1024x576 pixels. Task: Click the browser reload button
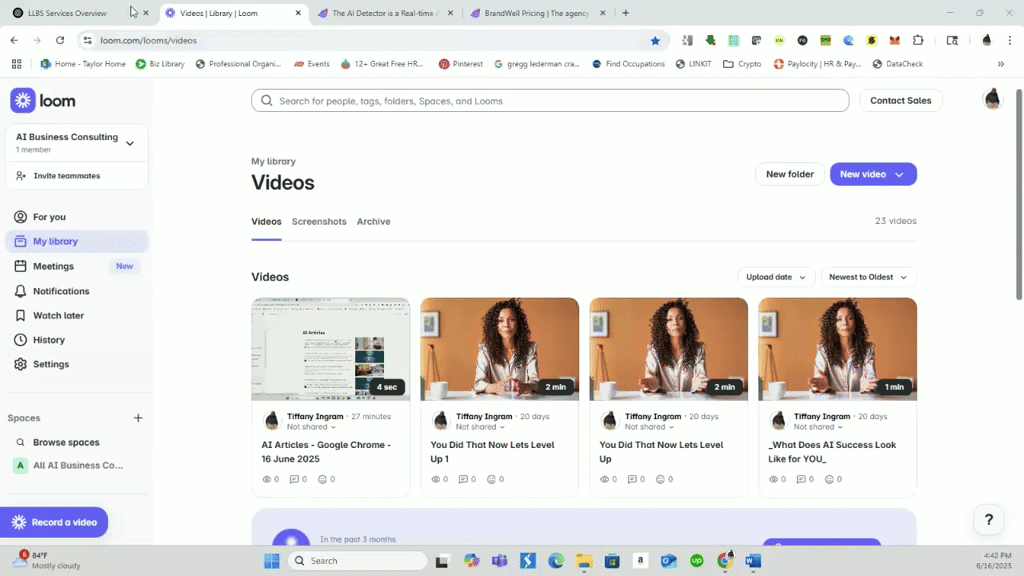[x=60, y=40]
